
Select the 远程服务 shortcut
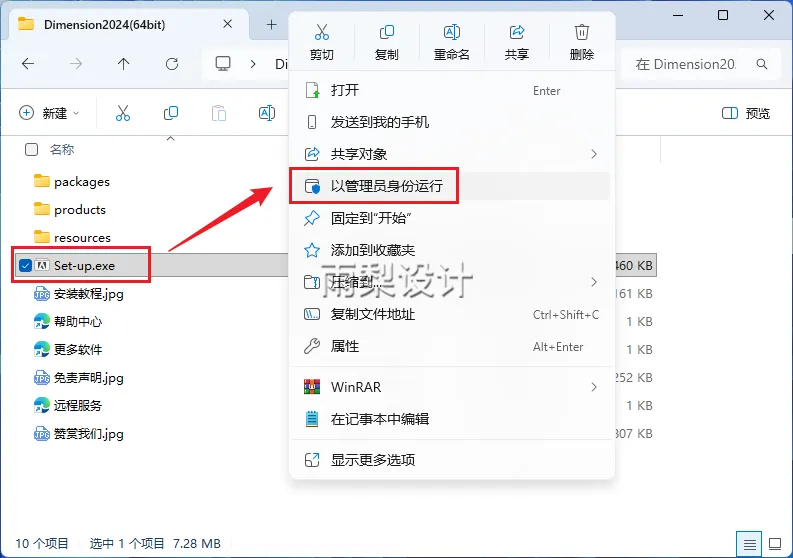pos(68,406)
